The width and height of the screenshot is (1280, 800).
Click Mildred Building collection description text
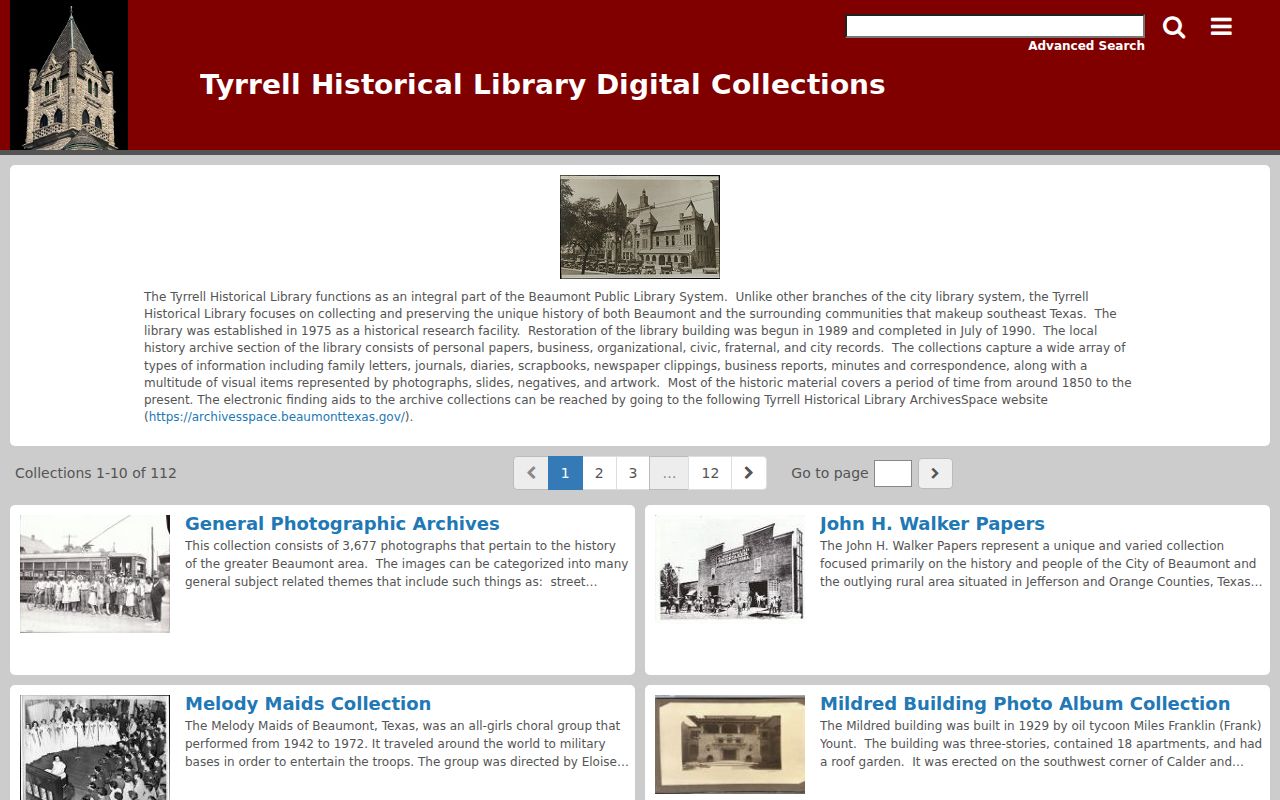tap(1041, 743)
